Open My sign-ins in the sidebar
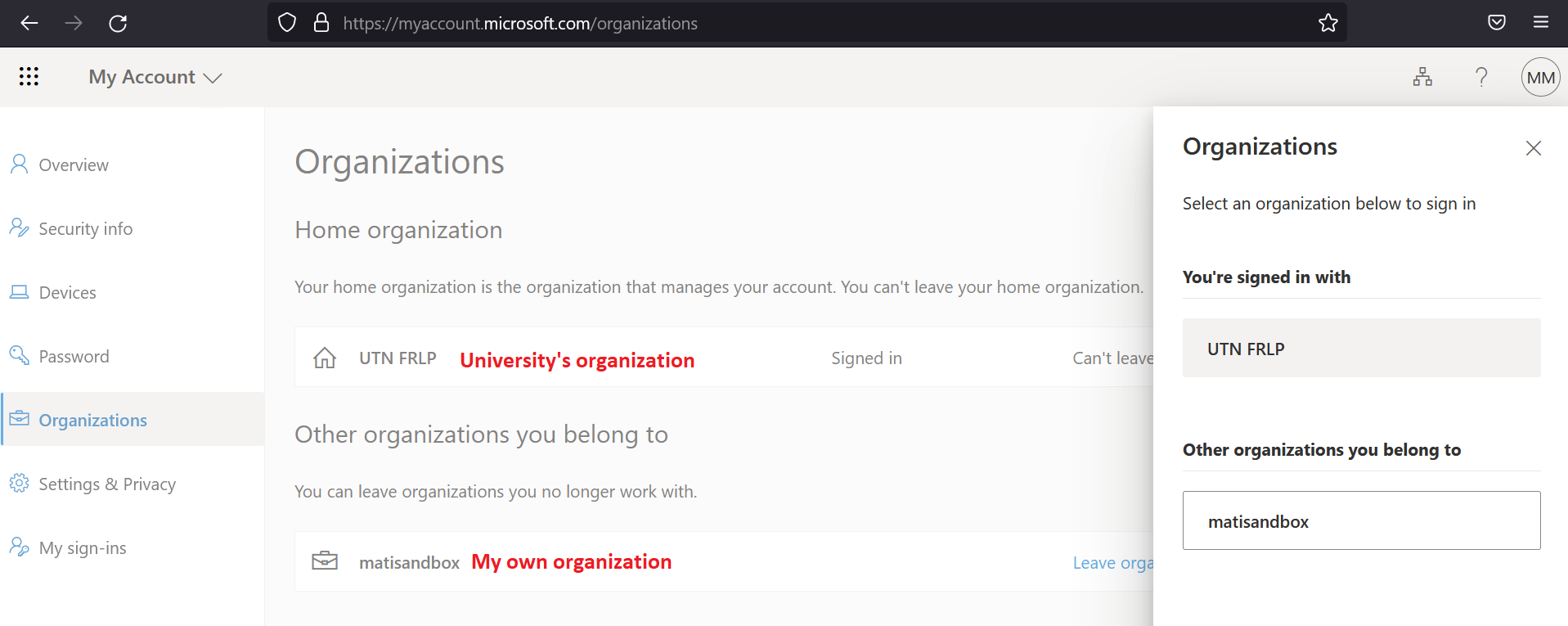The height and width of the screenshot is (626, 1568). point(133,547)
